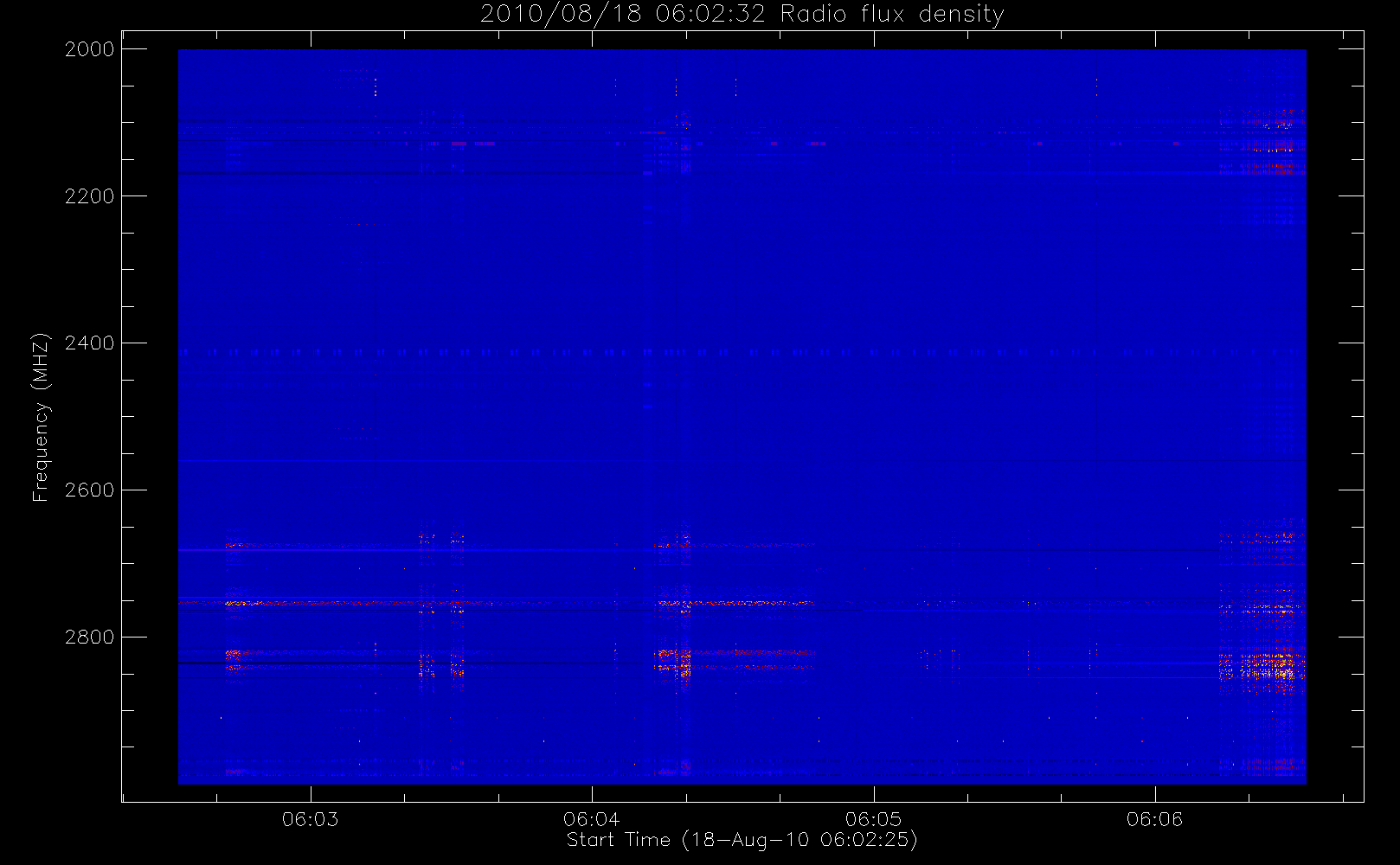Image resolution: width=1400 pixels, height=865 pixels.
Task: Click the 06:06 time axis label
Action: point(1155,819)
